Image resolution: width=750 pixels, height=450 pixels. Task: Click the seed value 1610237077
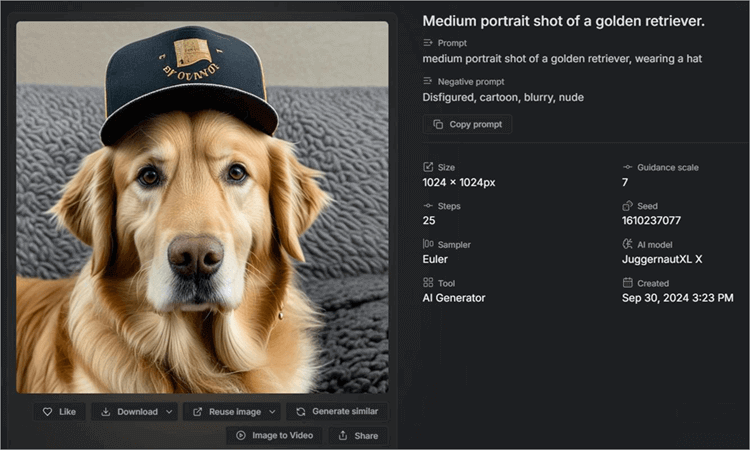pyautogui.click(x=651, y=220)
